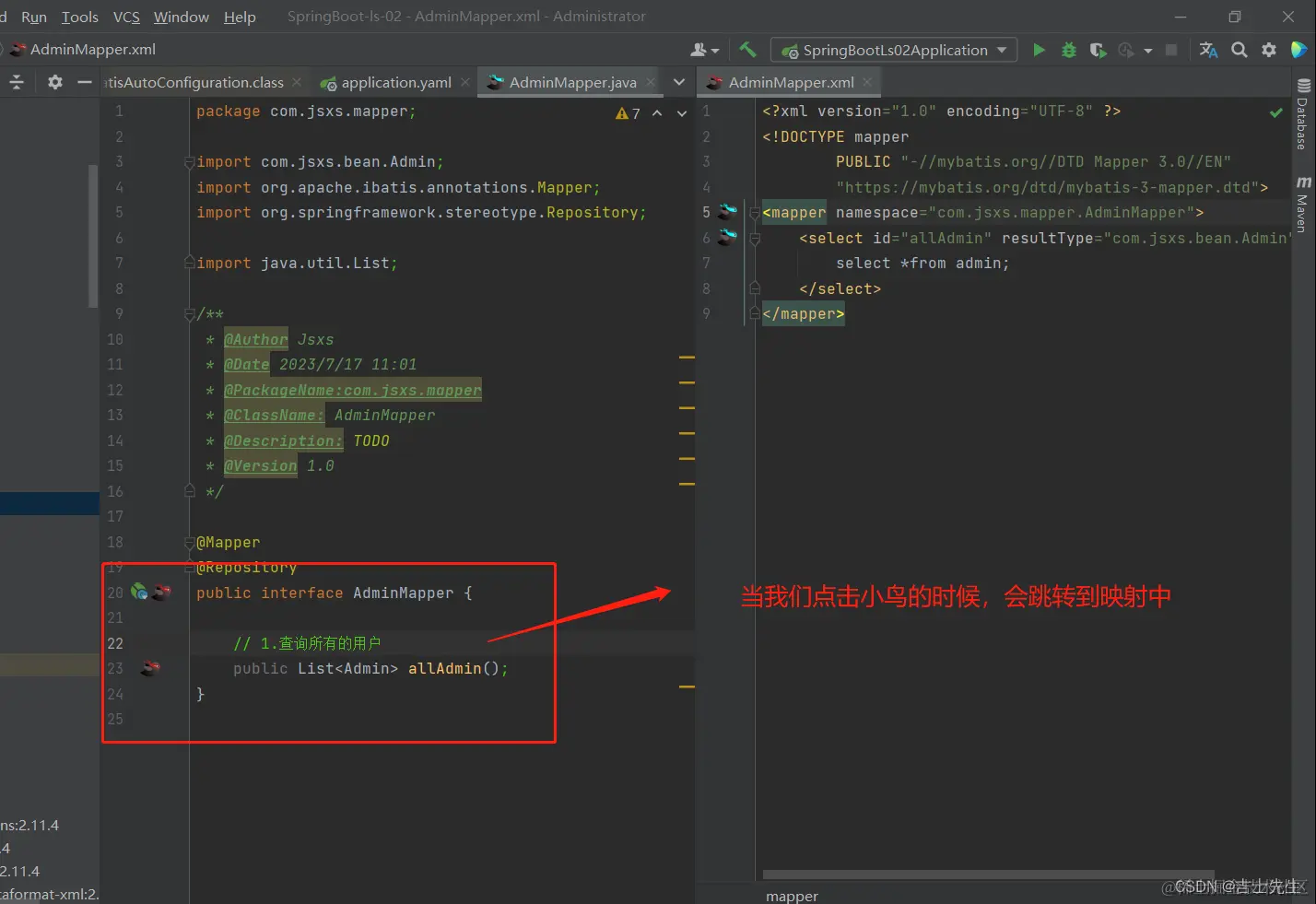1316x904 pixels.
Task: Click the Stop square button in toolbar
Action: [1171, 50]
